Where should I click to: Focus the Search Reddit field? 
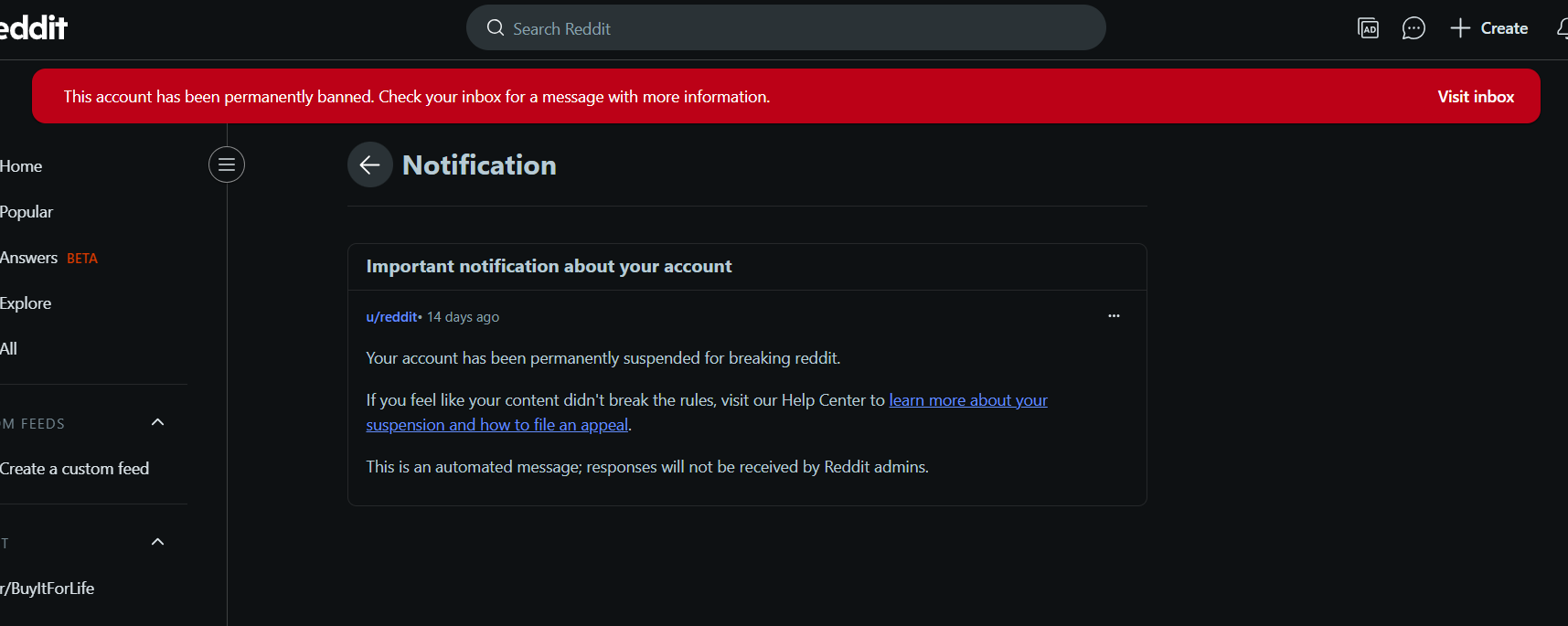click(x=786, y=28)
